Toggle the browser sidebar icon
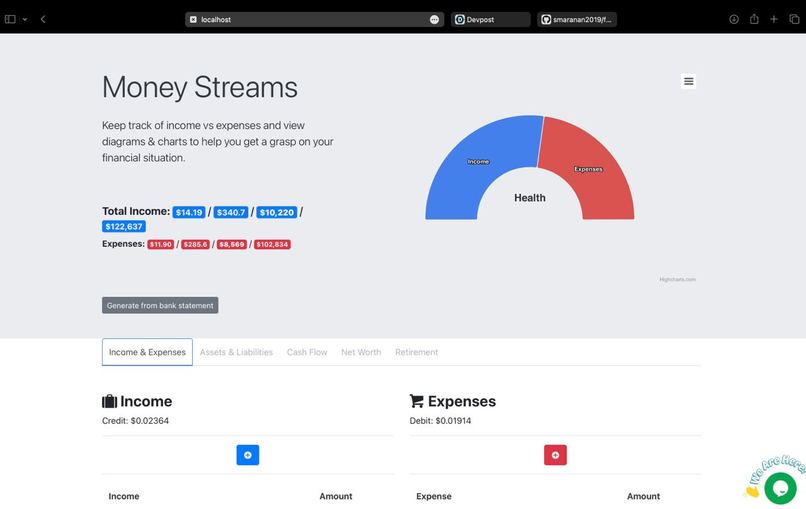This screenshot has height=509, width=806. (x=10, y=20)
